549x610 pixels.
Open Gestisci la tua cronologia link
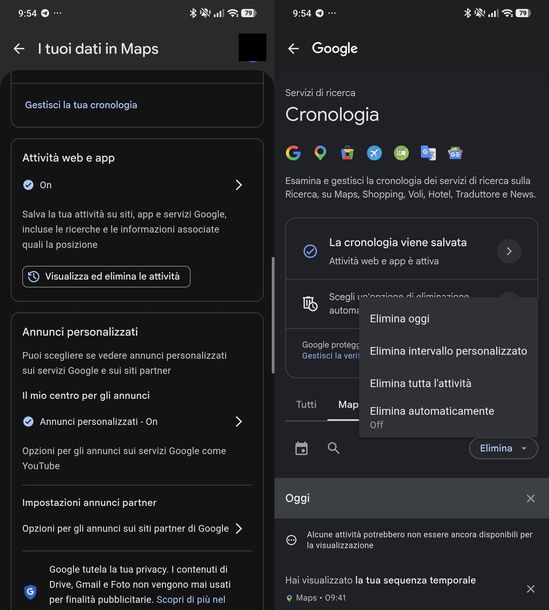tap(81, 105)
